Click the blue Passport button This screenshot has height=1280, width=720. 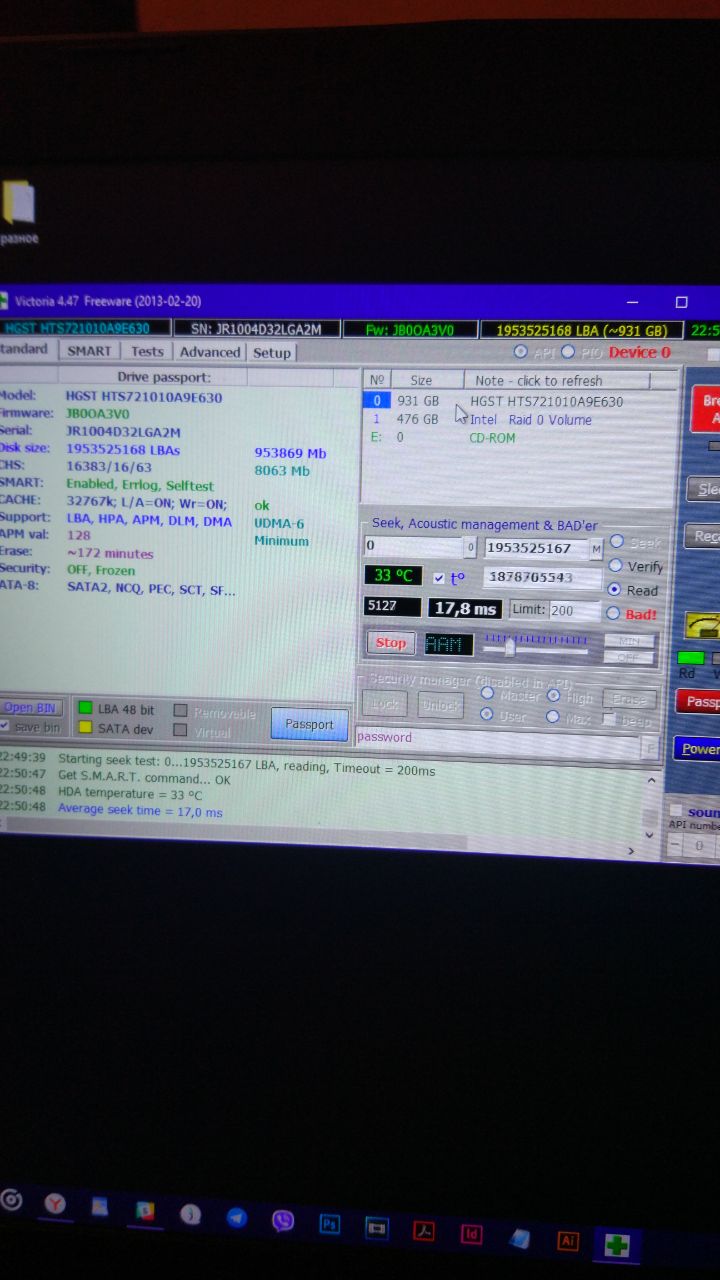pos(309,724)
